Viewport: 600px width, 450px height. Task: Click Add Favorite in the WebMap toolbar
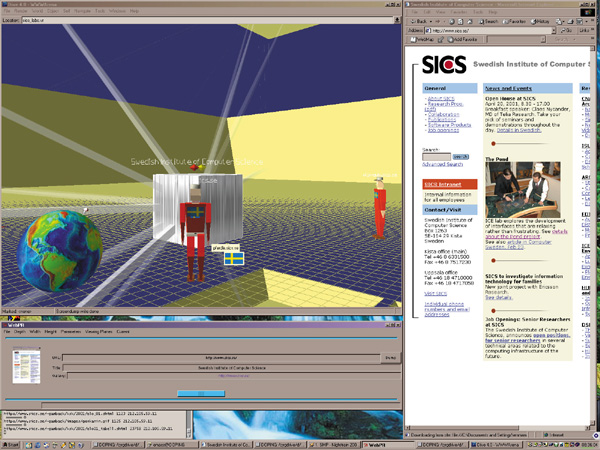coord(462,39)
